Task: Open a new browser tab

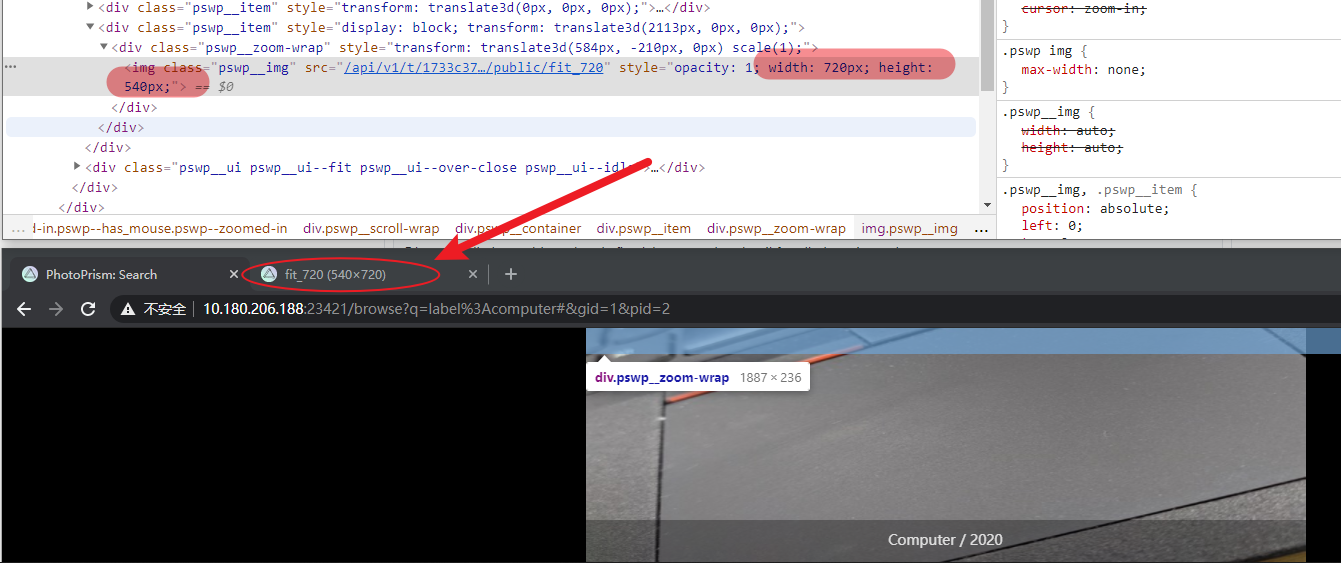Action: (511, 274)
